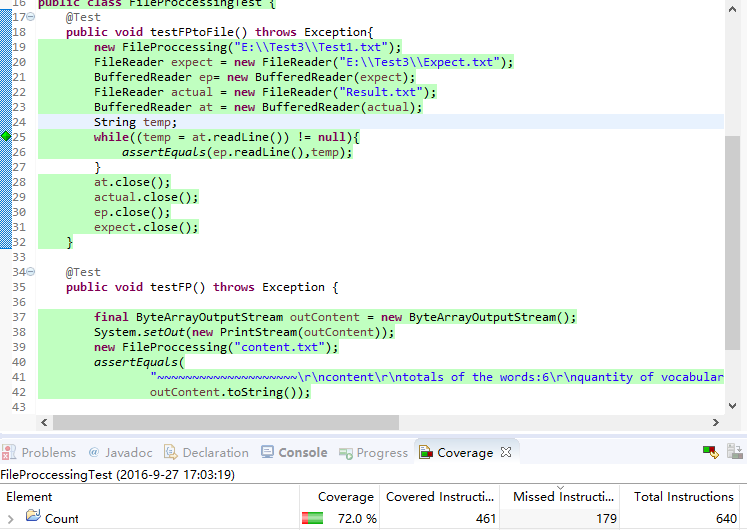Click the horizontal scroll left arrow

click(44, 422)
